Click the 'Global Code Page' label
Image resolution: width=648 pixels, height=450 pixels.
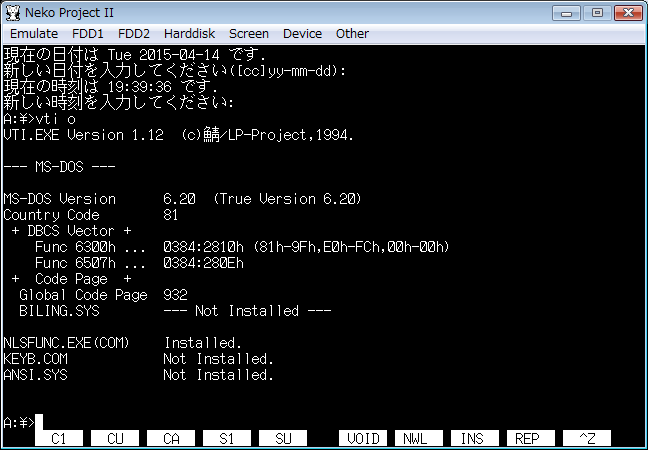point(83,295)
